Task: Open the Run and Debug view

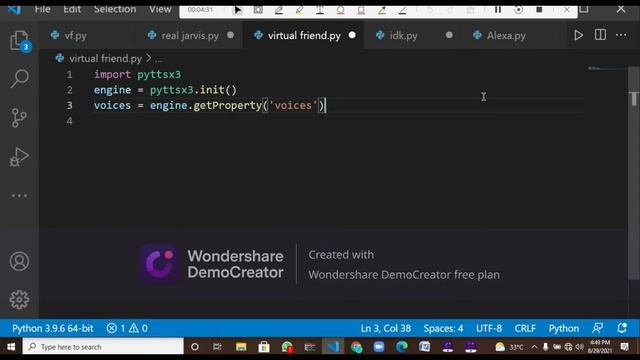Action: click(x=19, y=157)
